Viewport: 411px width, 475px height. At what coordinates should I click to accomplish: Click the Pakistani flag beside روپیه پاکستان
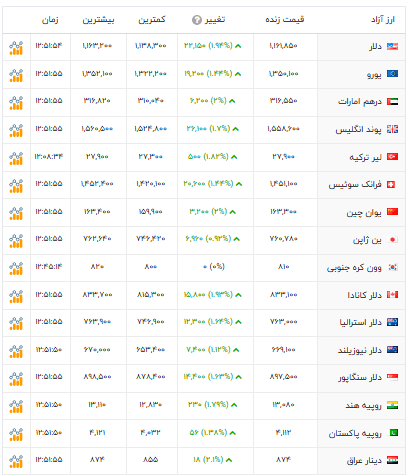[394, 433]
